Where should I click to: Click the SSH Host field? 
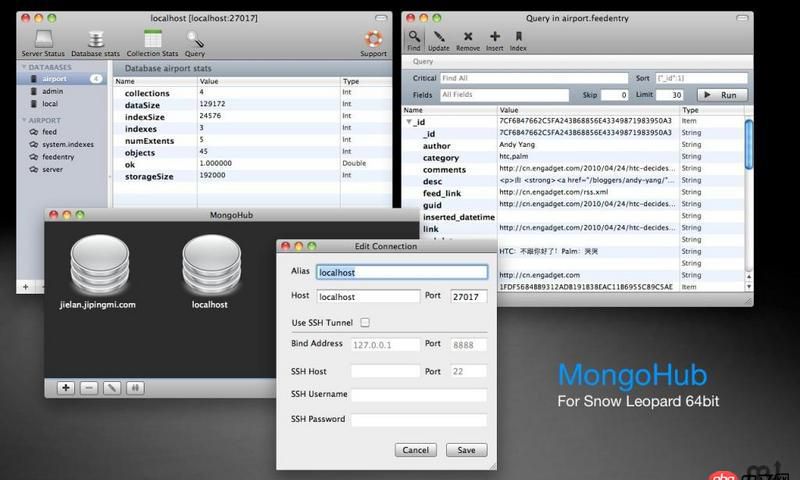(x=386, y=371)
